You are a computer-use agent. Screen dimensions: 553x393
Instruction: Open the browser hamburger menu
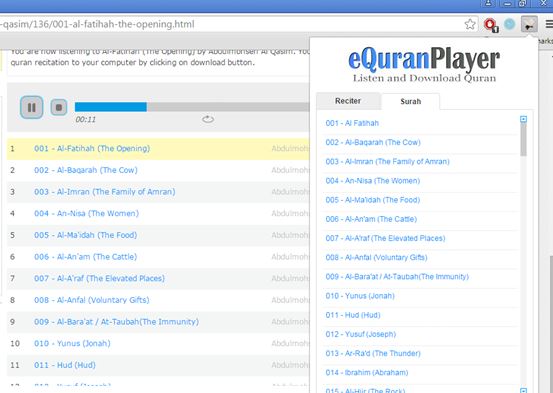[549, 24]
